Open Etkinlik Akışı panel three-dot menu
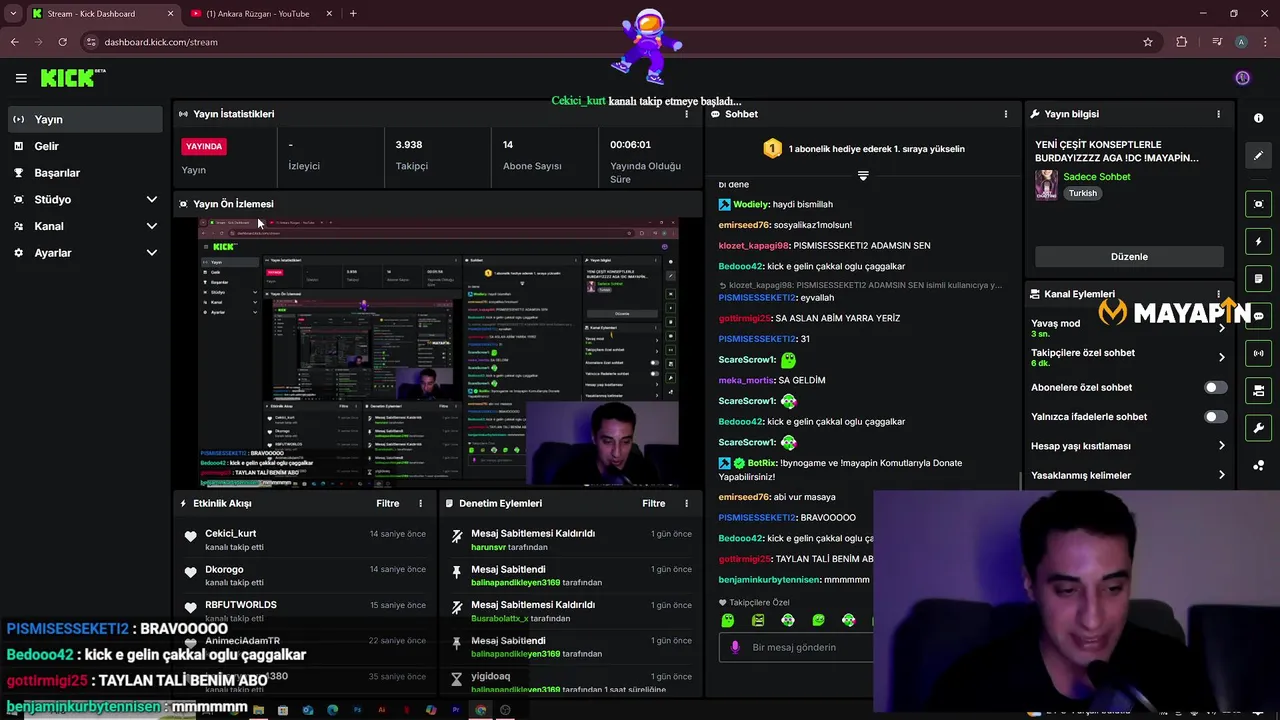Viewport: 1280px width, 720px height. pyautogui.click(x=420, y=503)
